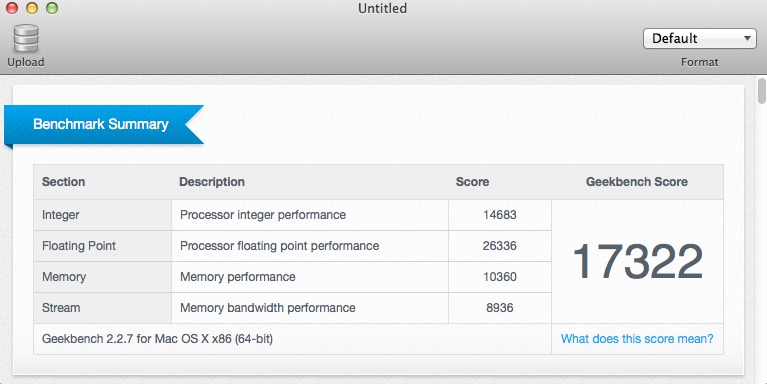Image resolution: width=767 pixels, height=384 pixels.
Task: Open the Default format dropdown
Action: 699,38
